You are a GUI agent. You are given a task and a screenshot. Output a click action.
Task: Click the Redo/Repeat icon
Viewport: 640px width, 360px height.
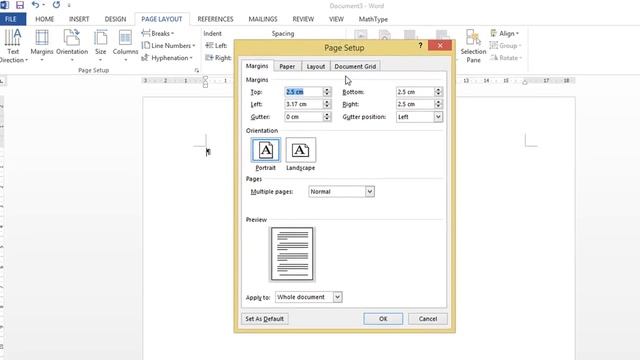pos(56,5)
